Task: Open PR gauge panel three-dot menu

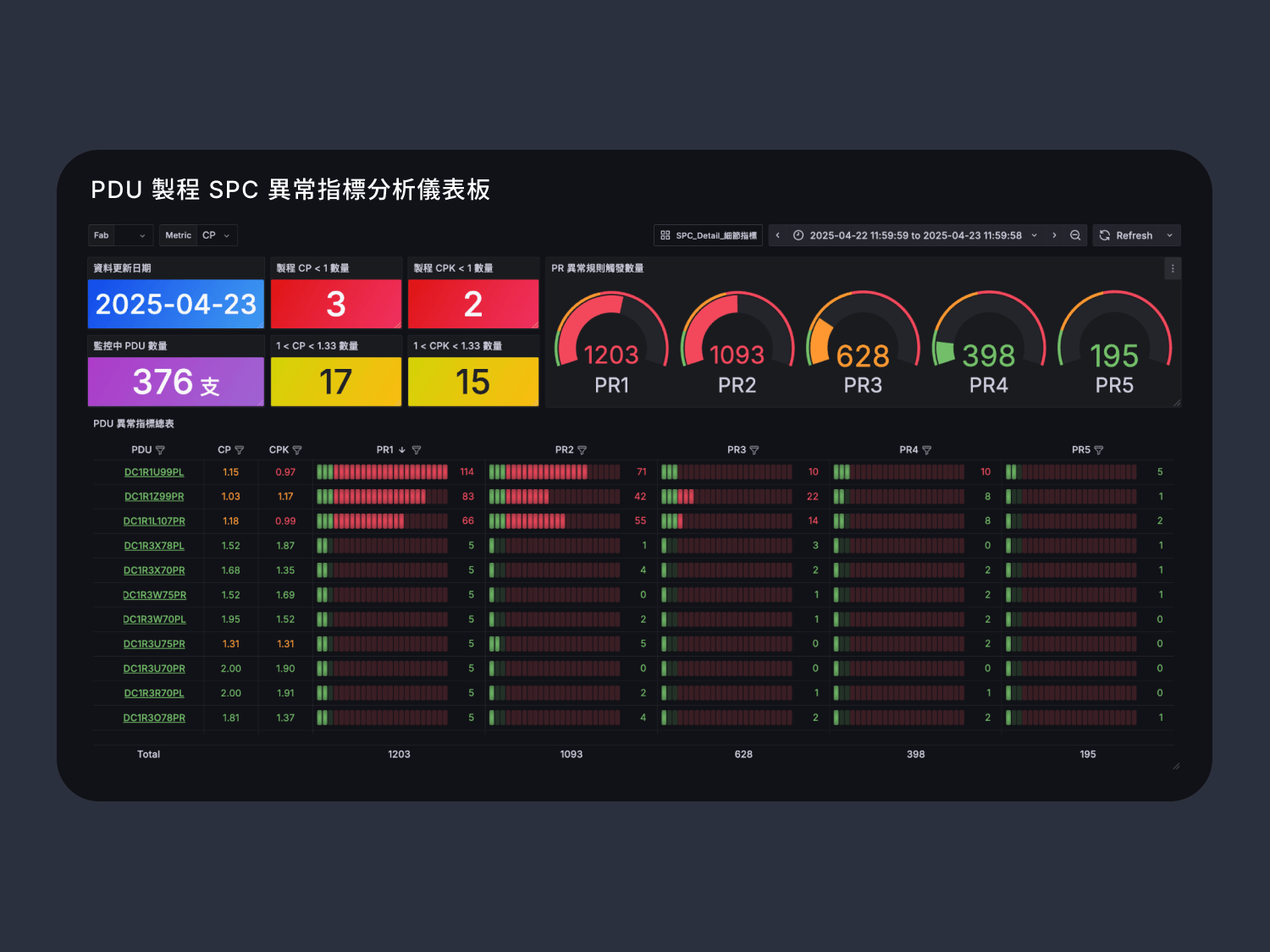Action: point(1173,268)
